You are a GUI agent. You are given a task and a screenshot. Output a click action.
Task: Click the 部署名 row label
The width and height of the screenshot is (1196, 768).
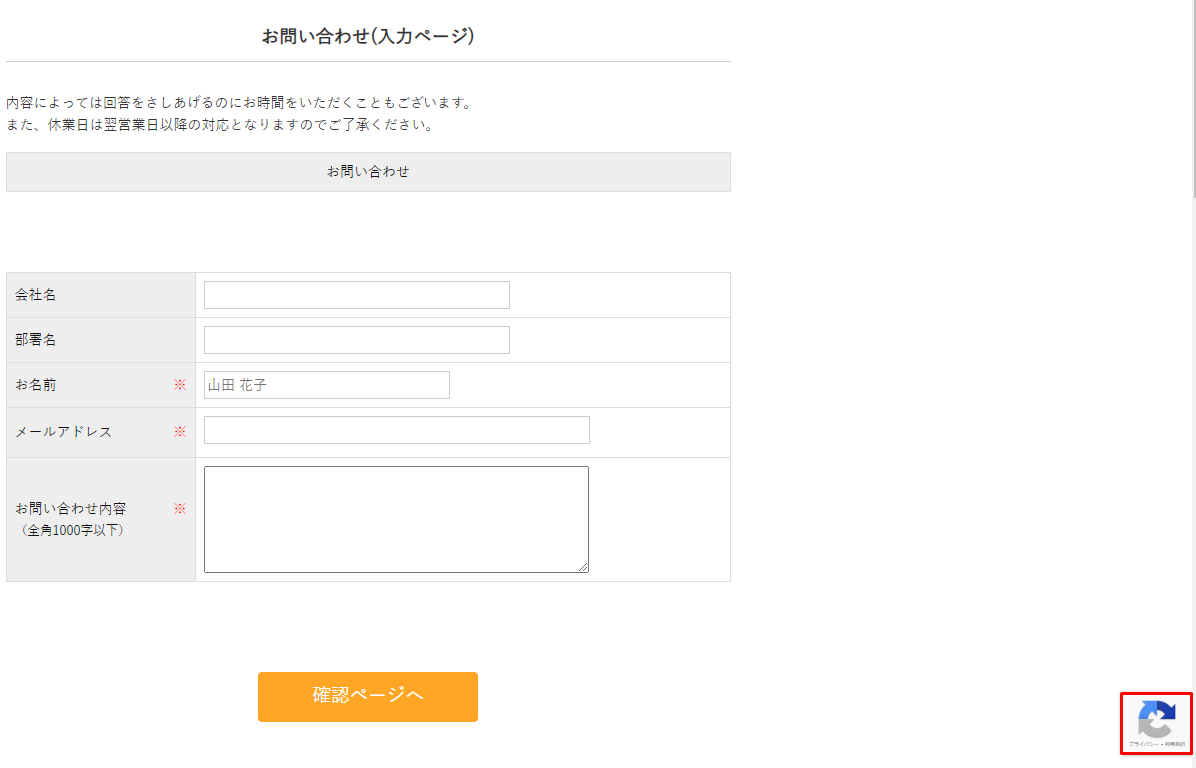[36, 340]
